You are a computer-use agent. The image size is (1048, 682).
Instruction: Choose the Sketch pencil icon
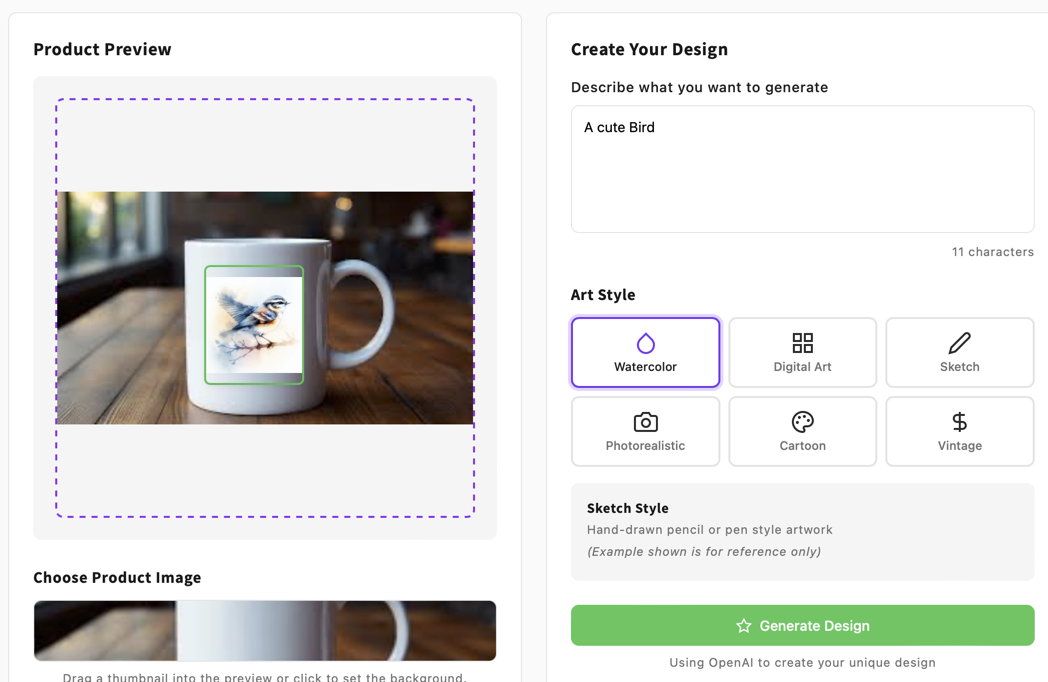coord(959,340)
